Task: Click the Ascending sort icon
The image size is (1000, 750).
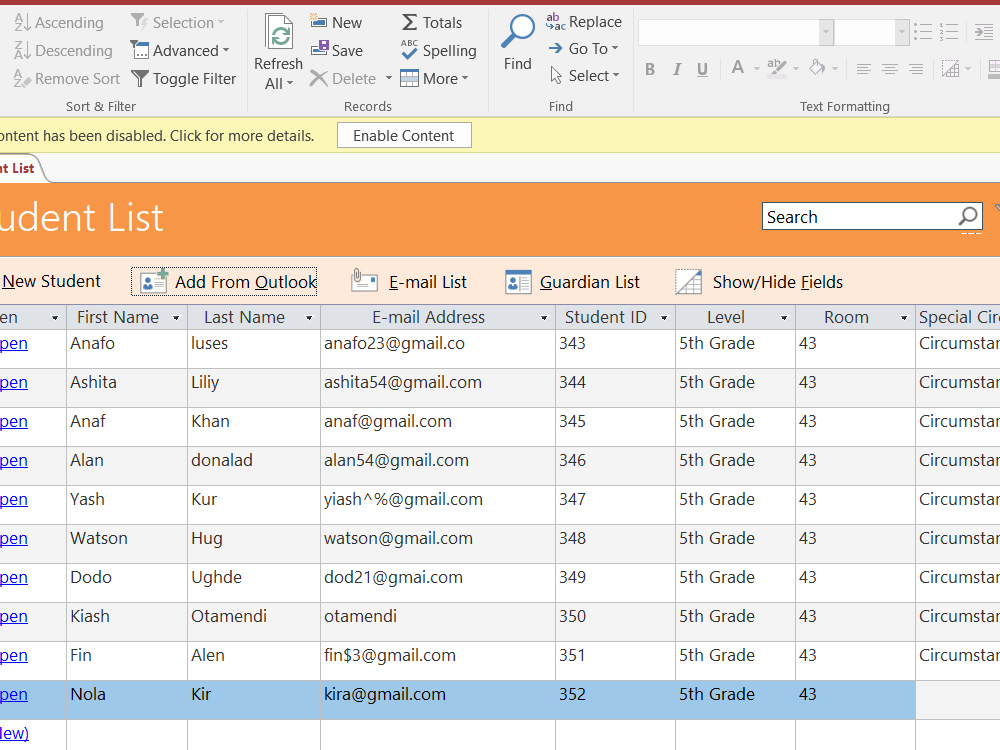Action: (22, 22)
